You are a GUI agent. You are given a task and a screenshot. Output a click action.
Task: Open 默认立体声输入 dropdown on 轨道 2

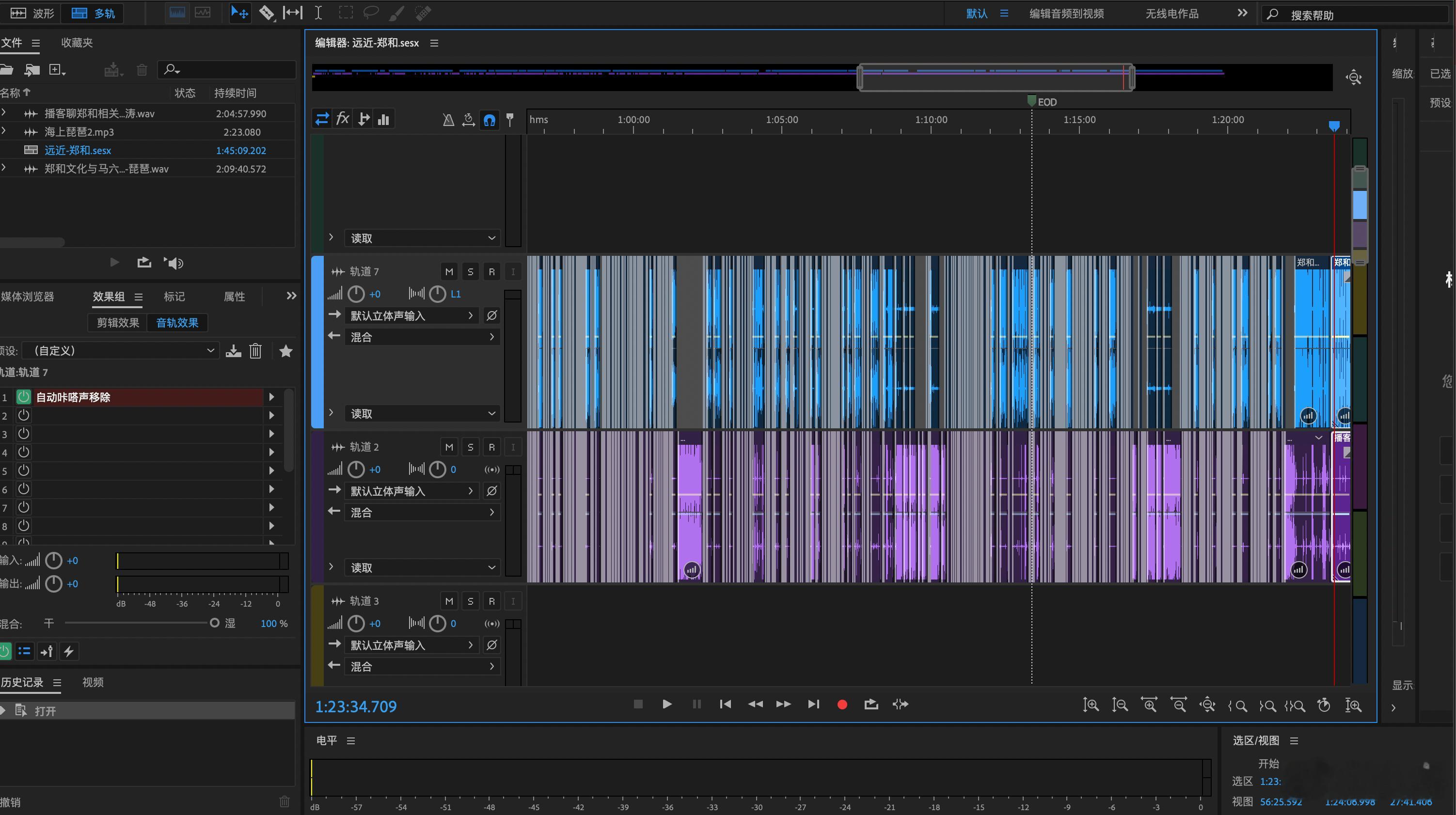[x=411, y=491]
